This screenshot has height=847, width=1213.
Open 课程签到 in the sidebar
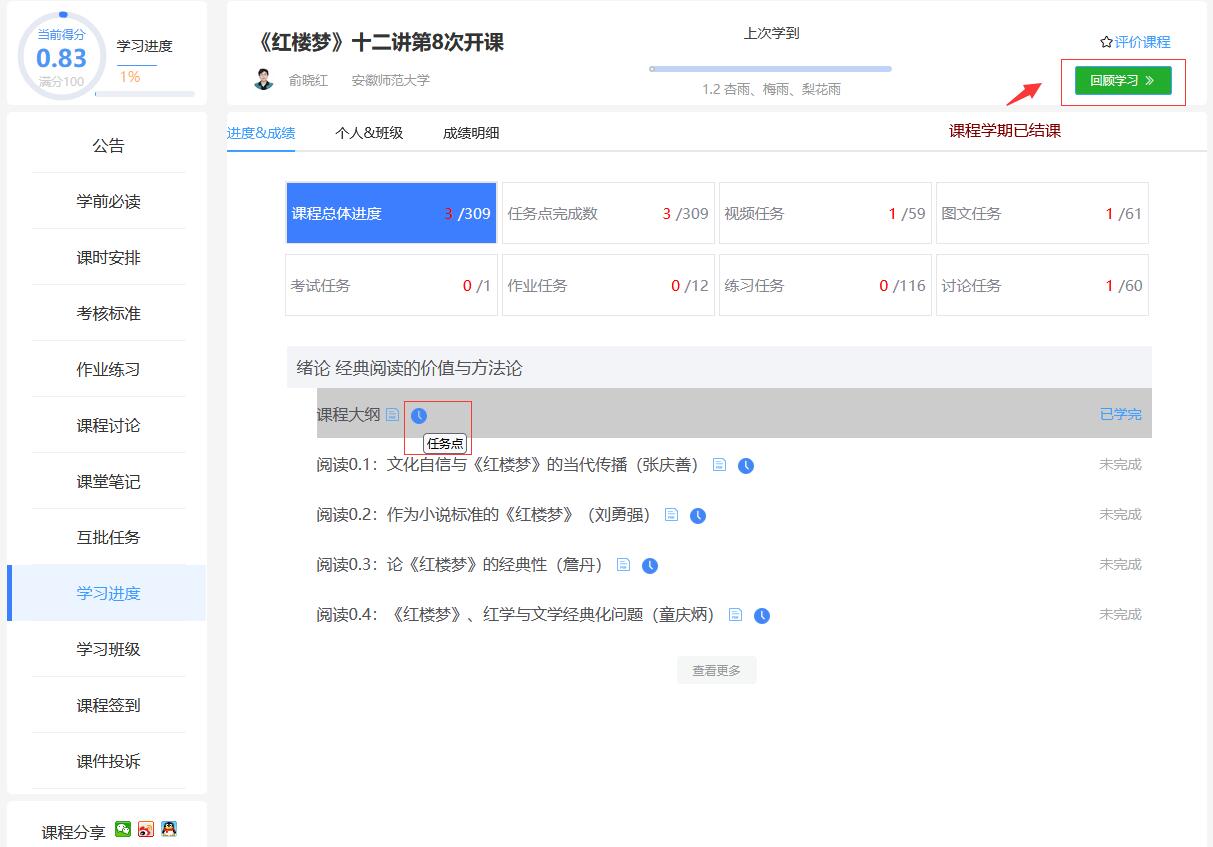pos(108,705)
